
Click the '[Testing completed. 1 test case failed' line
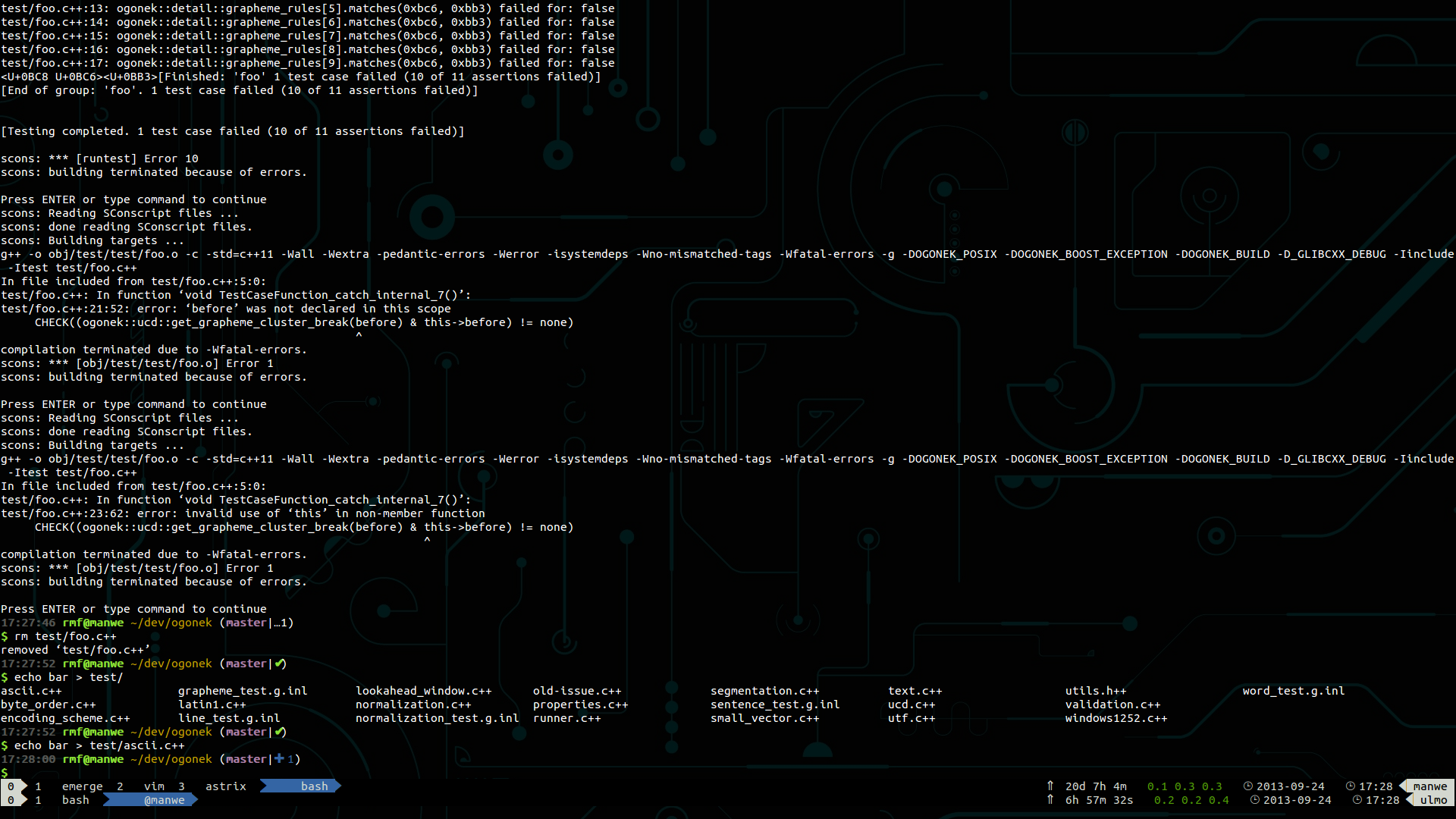233,131
